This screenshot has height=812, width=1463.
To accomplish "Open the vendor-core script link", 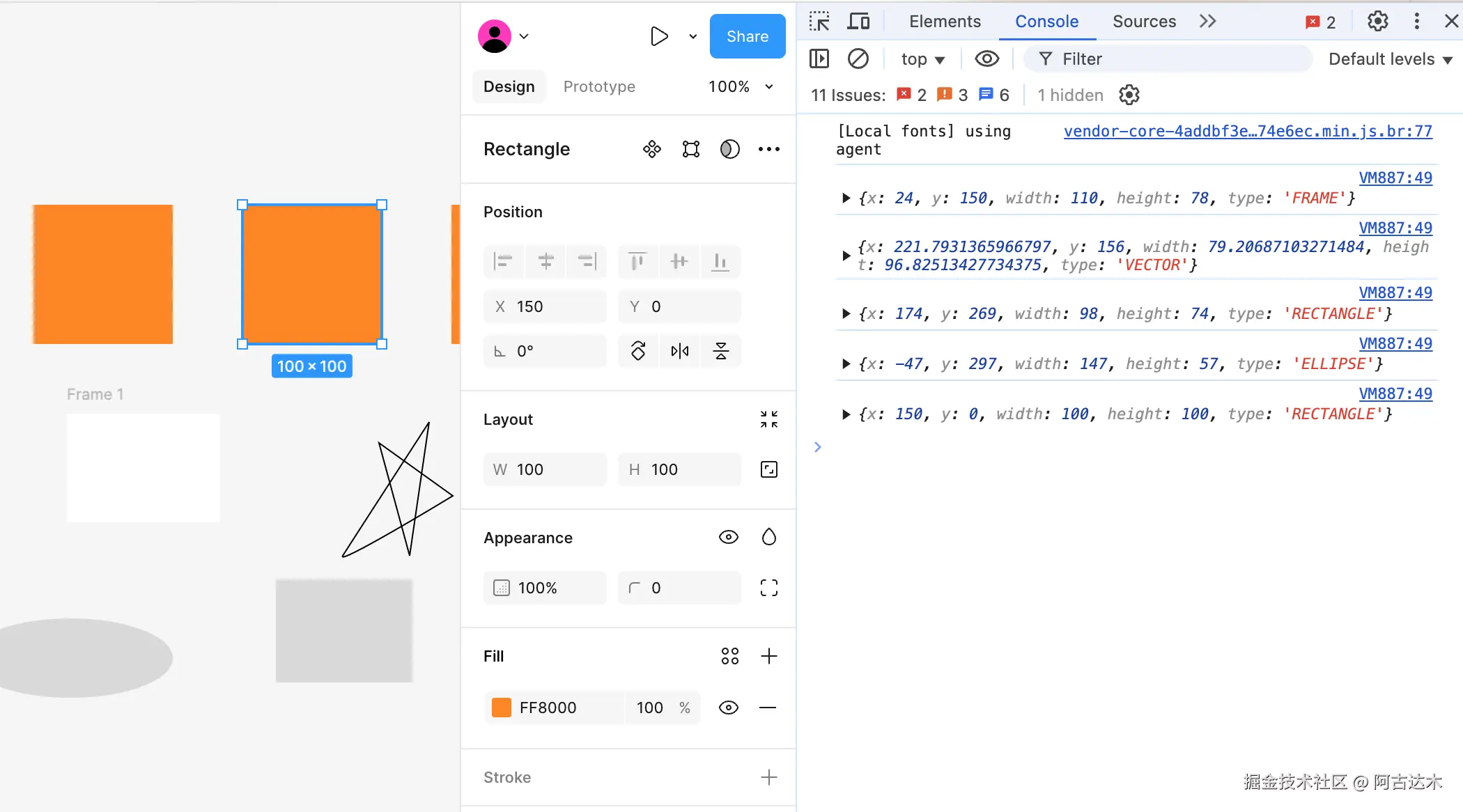I will click(x=1247, y=131).
